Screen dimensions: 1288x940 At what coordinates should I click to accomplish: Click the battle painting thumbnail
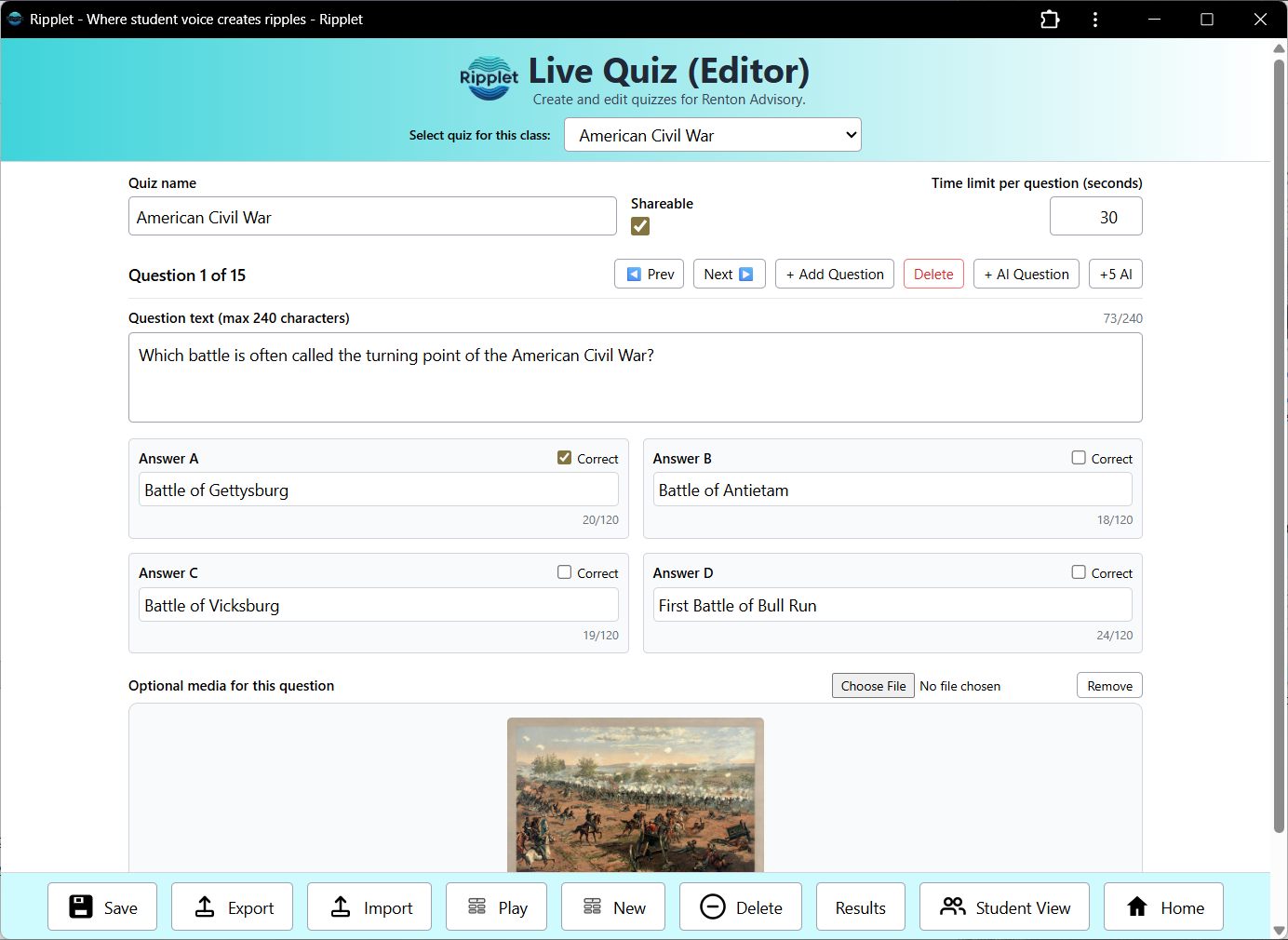point(636,794)
